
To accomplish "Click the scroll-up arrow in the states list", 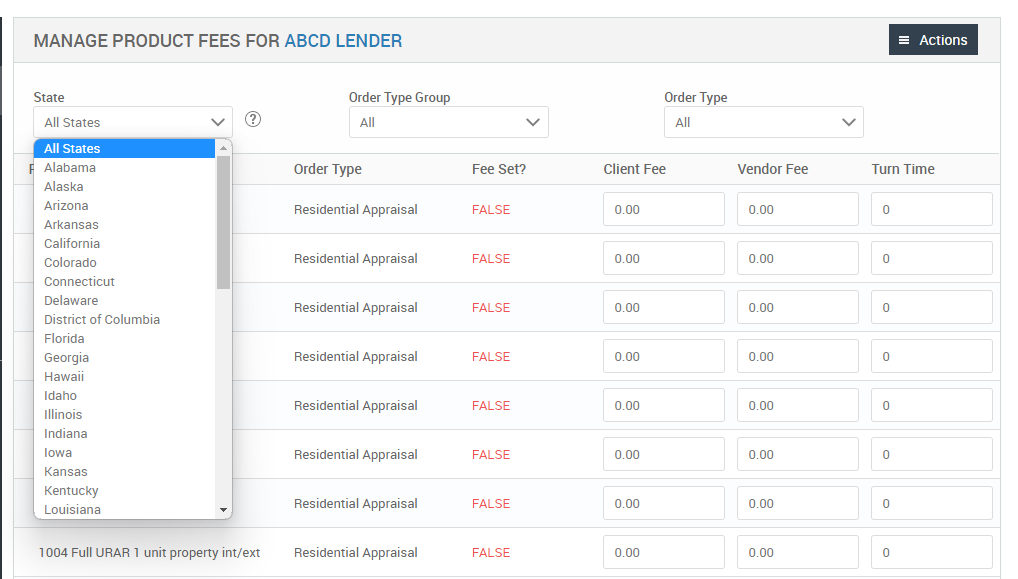I will 224,146.
